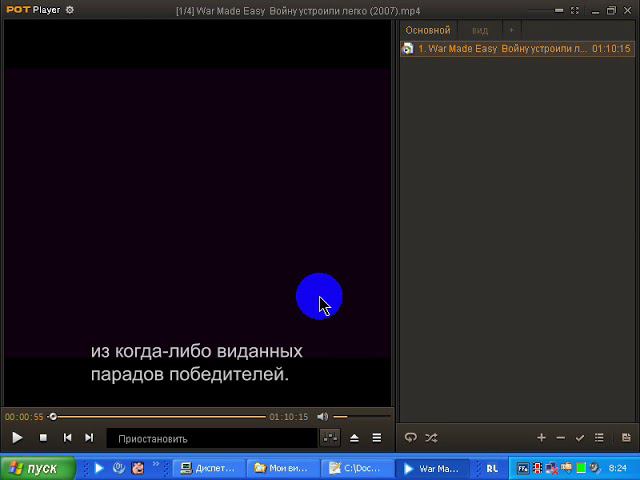Click the playlist item's file type icon
Viewport: 640px width, 480px height.
pos(407,49)
